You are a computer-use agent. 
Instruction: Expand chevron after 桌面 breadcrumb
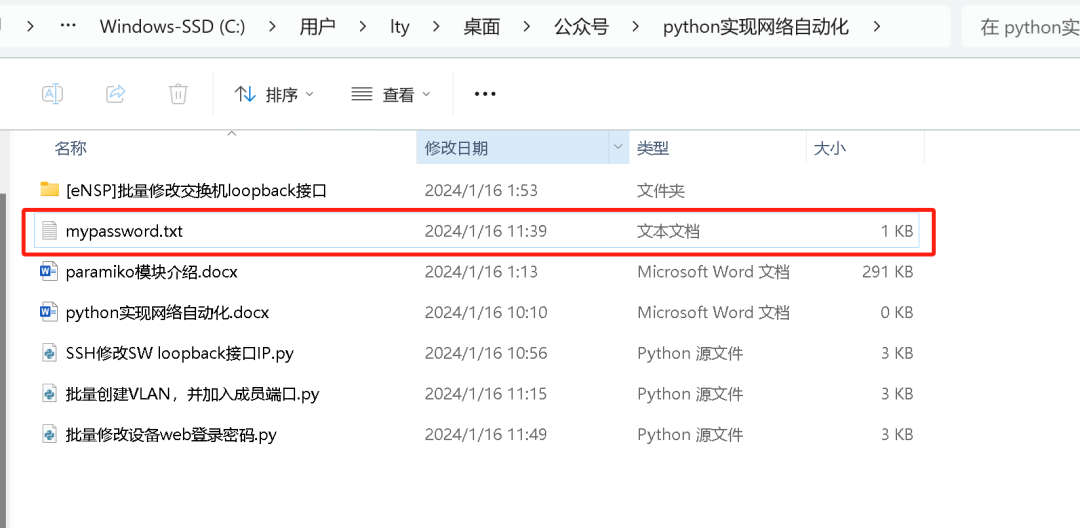(x=527, y=27)
